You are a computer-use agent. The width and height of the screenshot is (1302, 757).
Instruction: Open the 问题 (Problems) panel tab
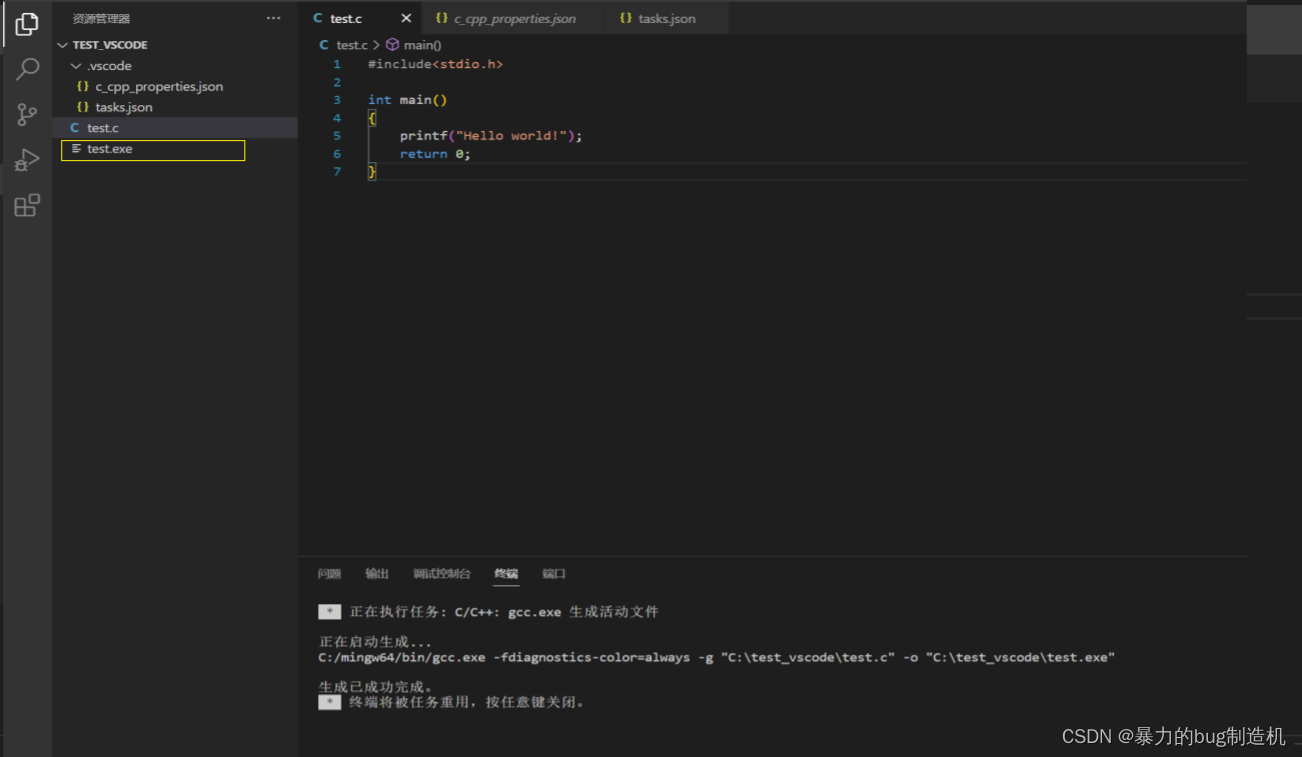point(329,574)
